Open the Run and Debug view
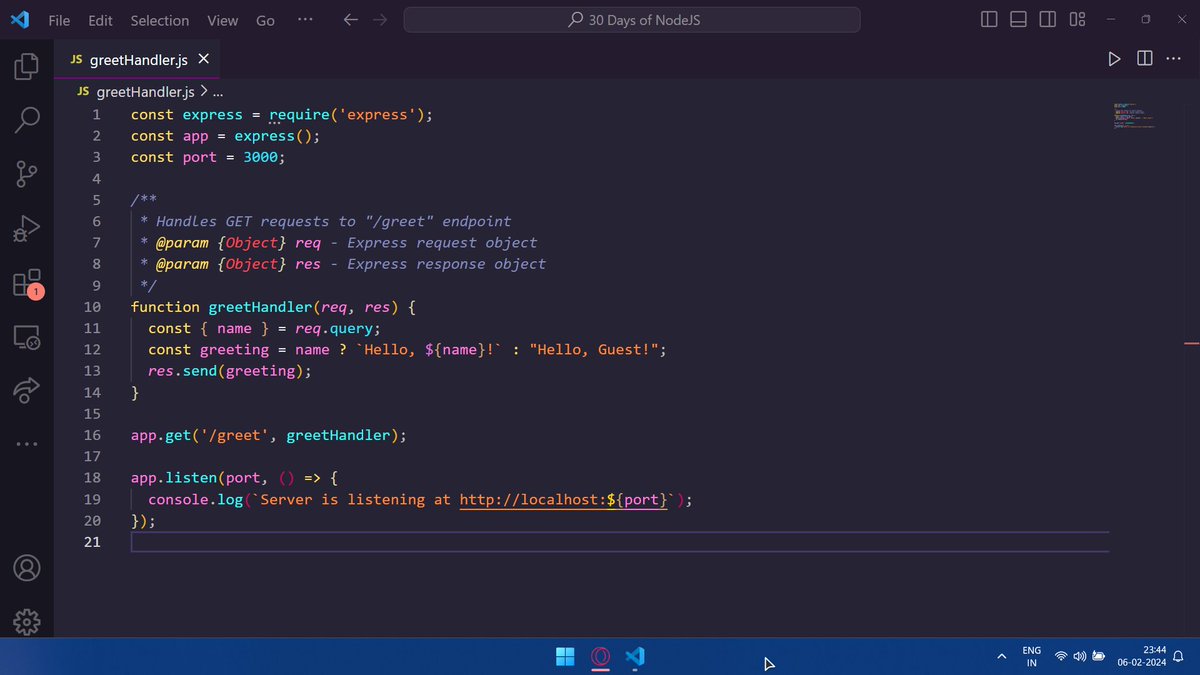Image resolution: width=1200 pixels, height=675 pixels. [x=27, y=229]
